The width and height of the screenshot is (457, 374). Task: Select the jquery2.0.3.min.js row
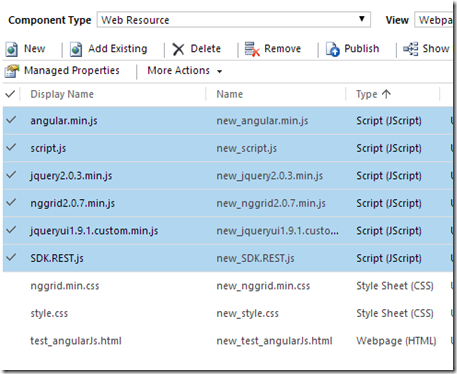coord(228,176)
